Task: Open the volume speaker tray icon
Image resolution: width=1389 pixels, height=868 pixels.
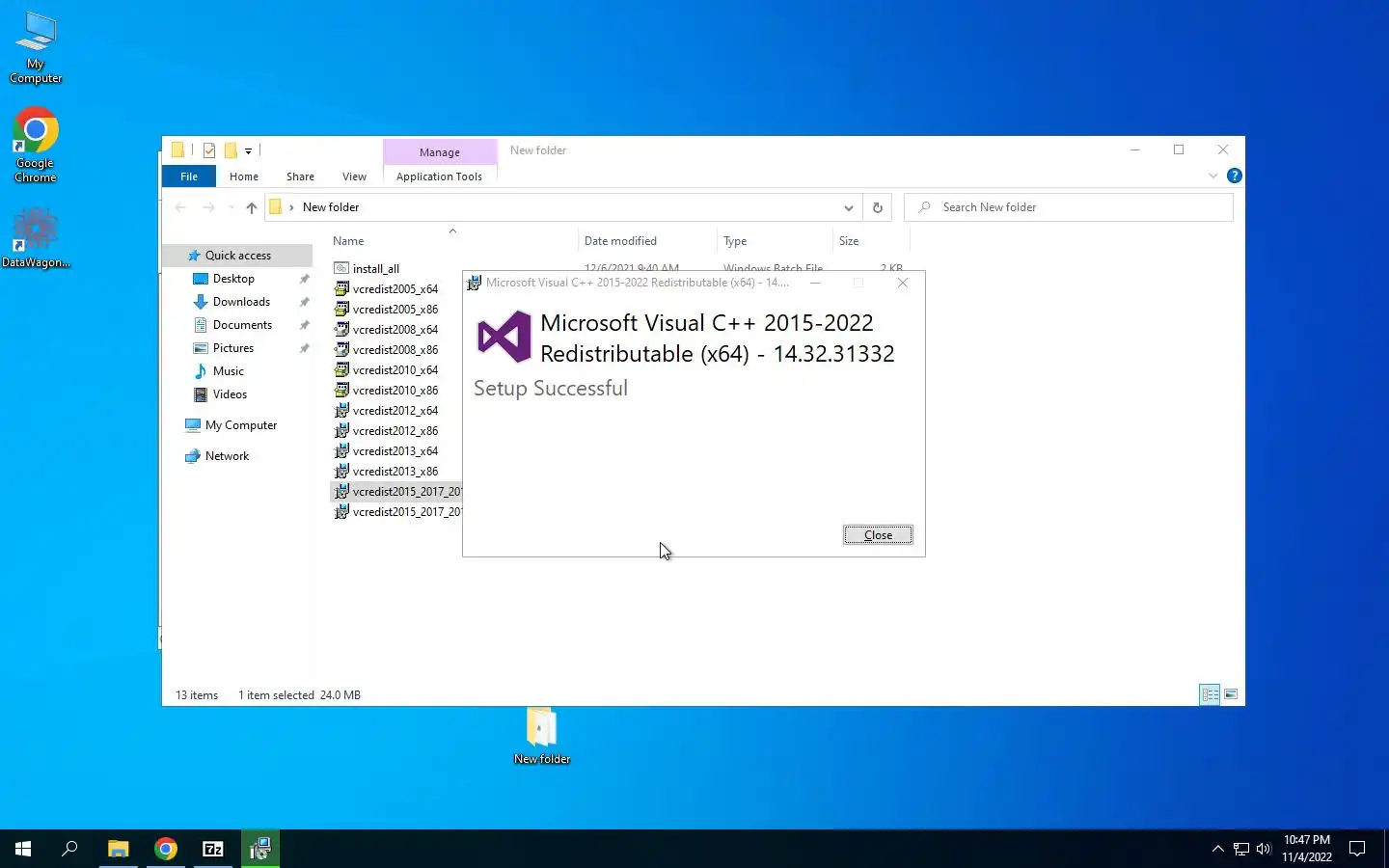Action: (x=1264, y=849)
